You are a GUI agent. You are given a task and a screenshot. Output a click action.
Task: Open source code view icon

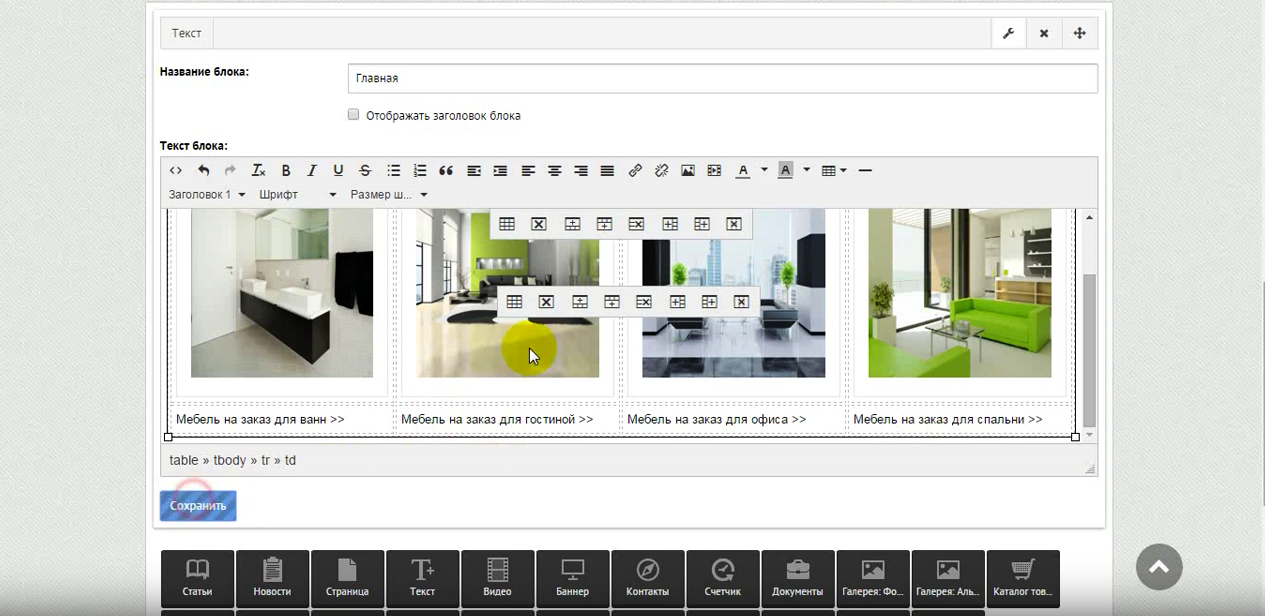pyautogui.click(x=176, y=171)
